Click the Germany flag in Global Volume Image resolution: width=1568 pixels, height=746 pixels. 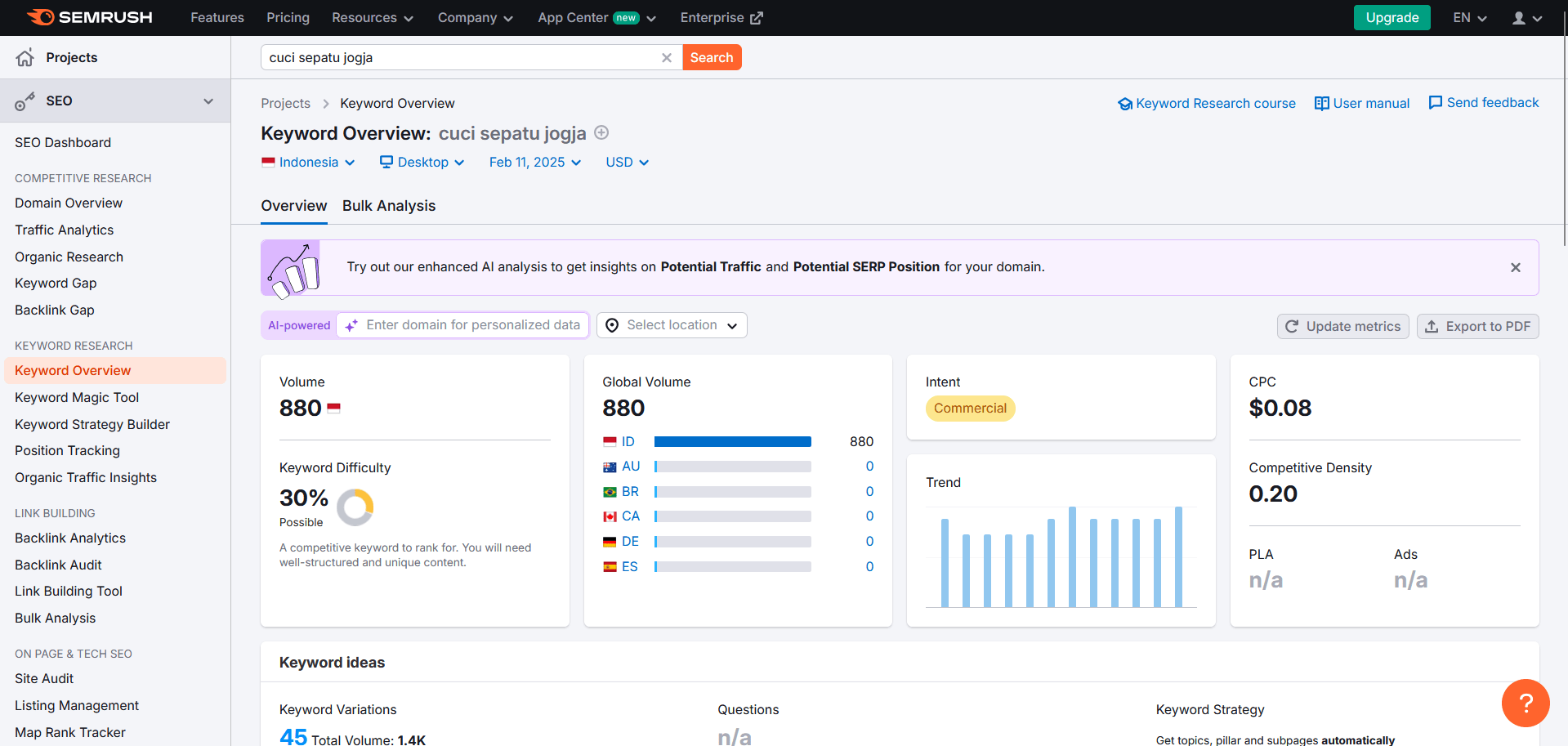tap(610, 542)
